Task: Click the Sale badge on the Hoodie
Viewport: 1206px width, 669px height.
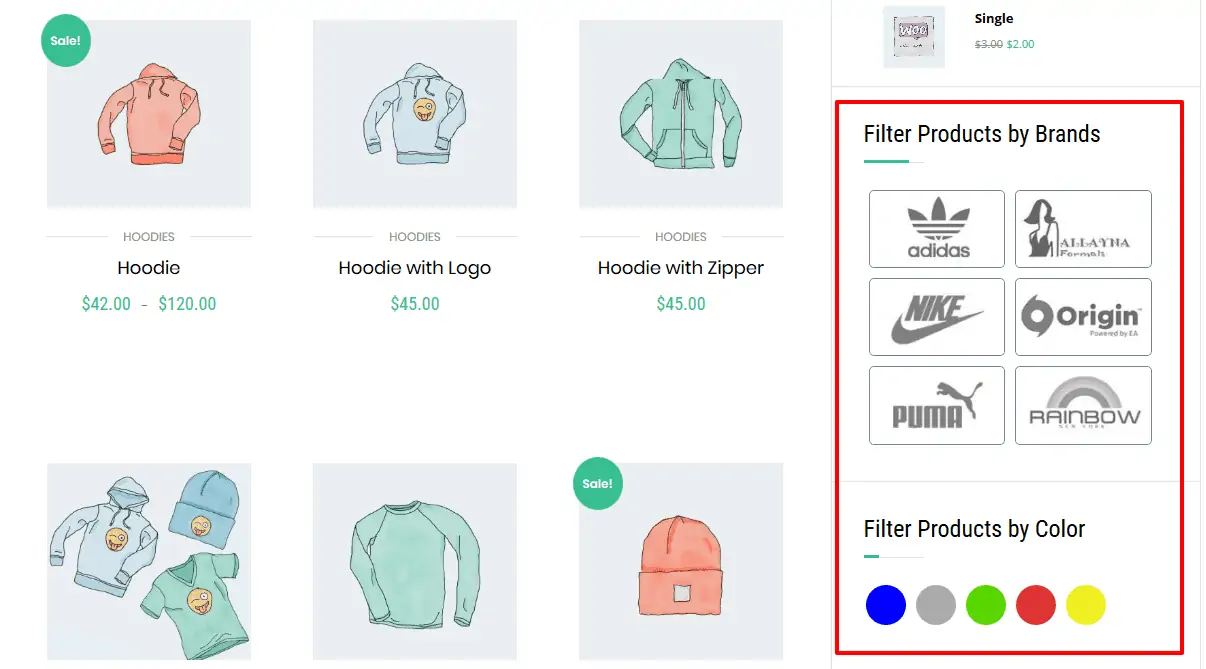Action: pos(66,41)
